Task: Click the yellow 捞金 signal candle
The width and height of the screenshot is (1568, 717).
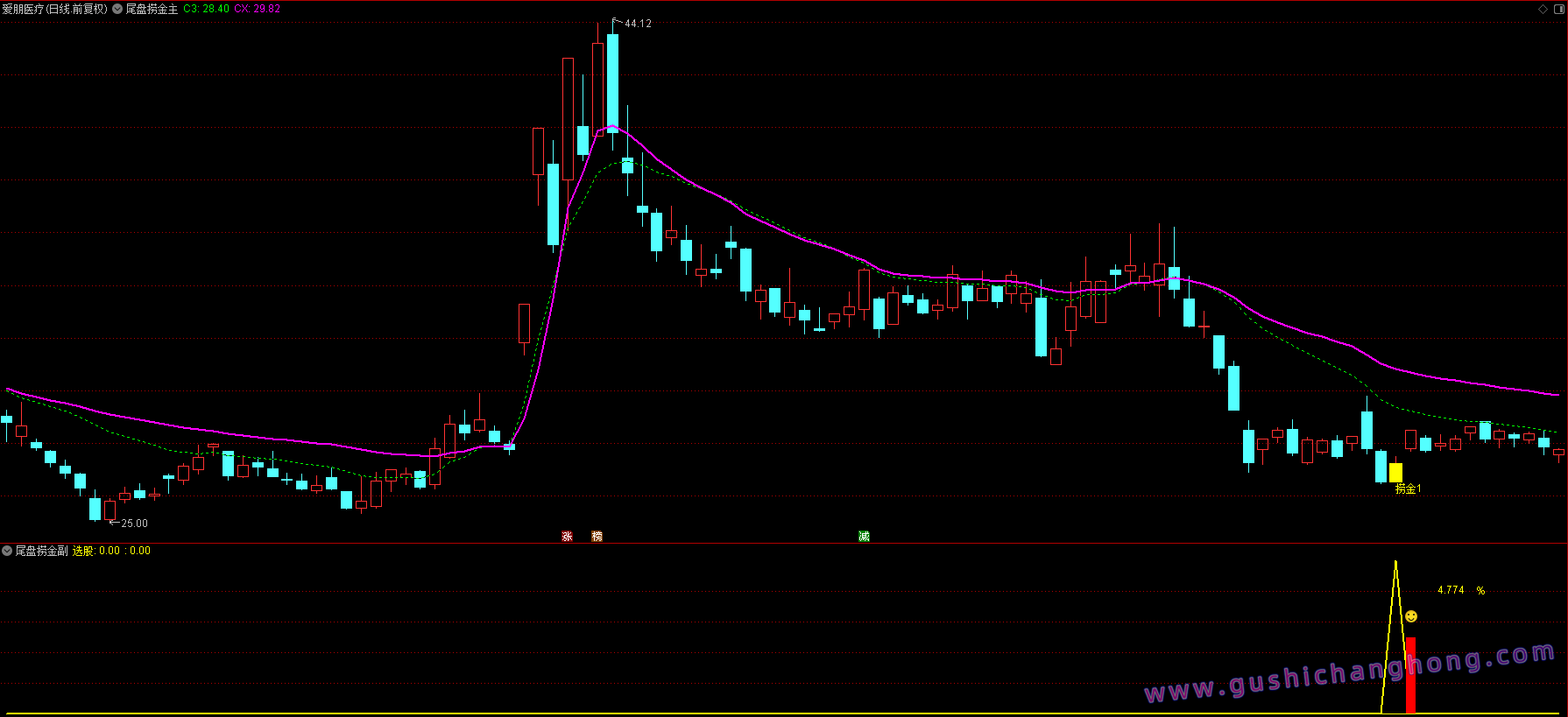Action: point(1395,473)
